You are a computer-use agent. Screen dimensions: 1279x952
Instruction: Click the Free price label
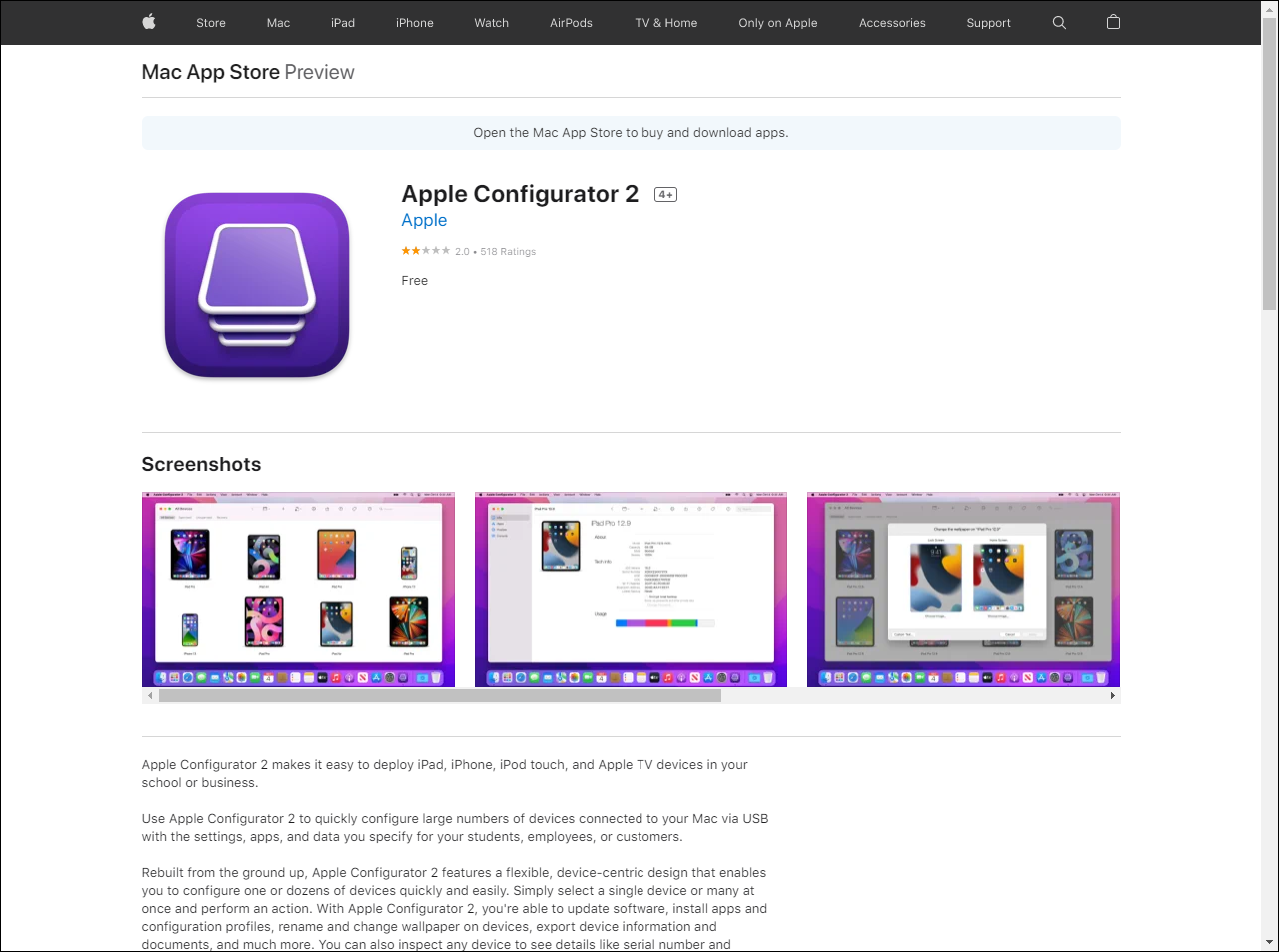414,281
